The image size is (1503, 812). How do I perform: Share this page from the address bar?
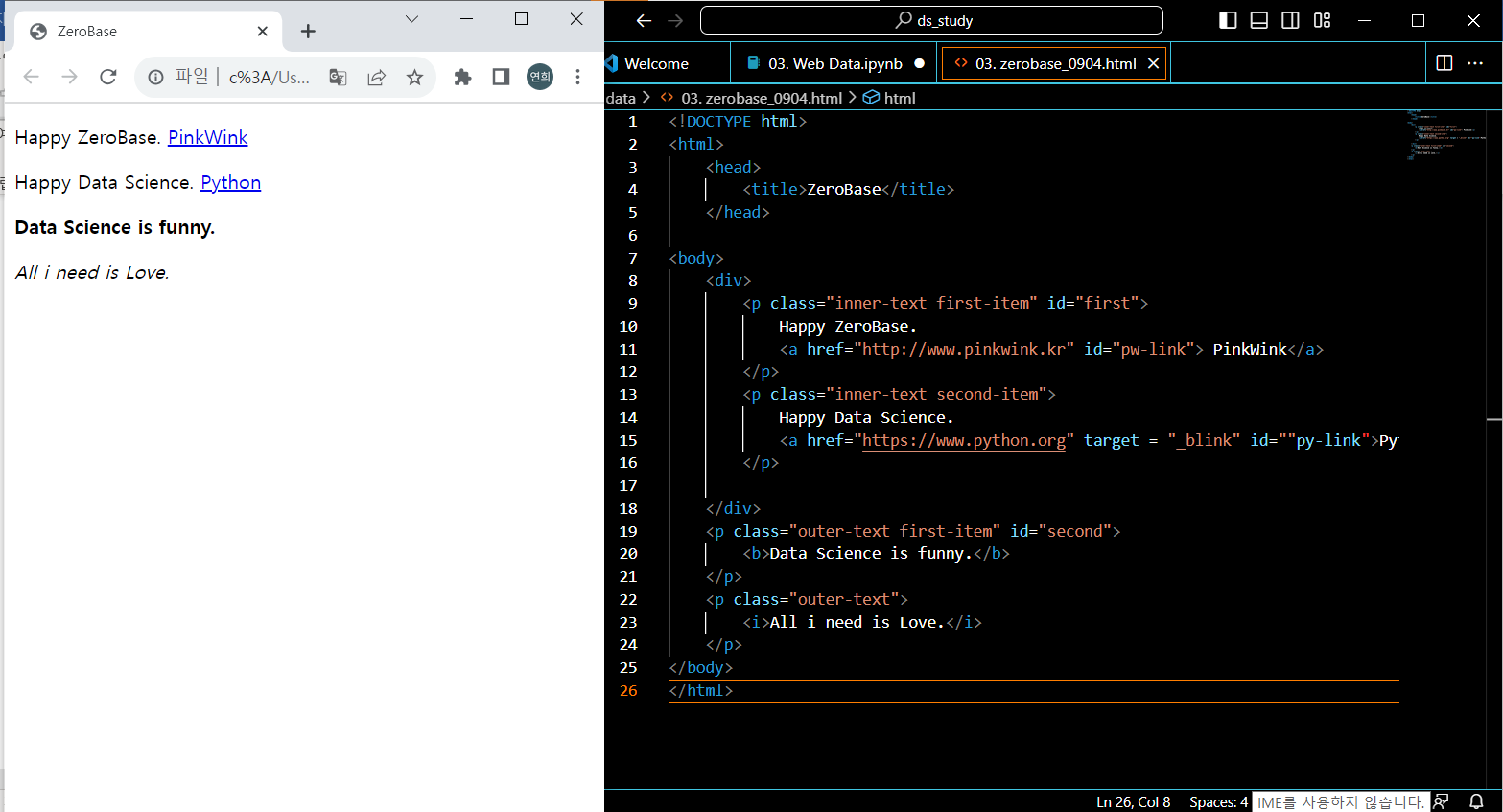[x=376, y=78]
